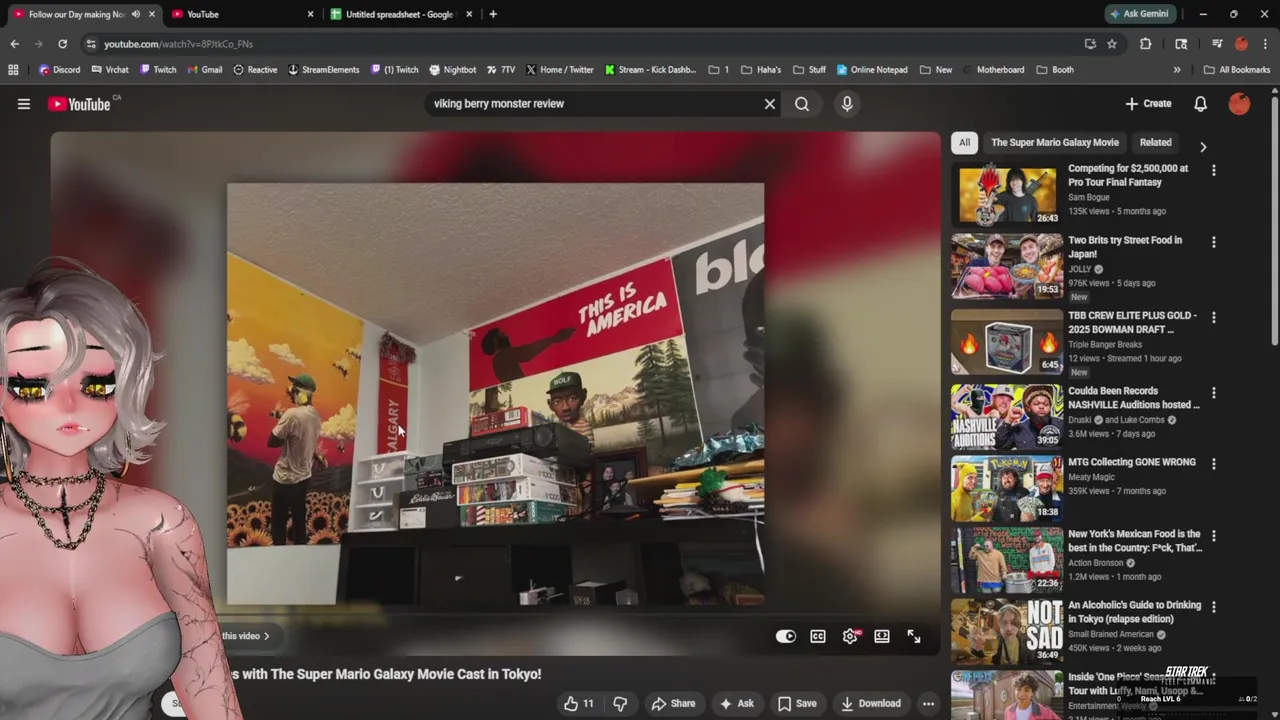1280x720 pixels.
Task: Open options for Two Brits try Street Food
Action: (1214, 242)
